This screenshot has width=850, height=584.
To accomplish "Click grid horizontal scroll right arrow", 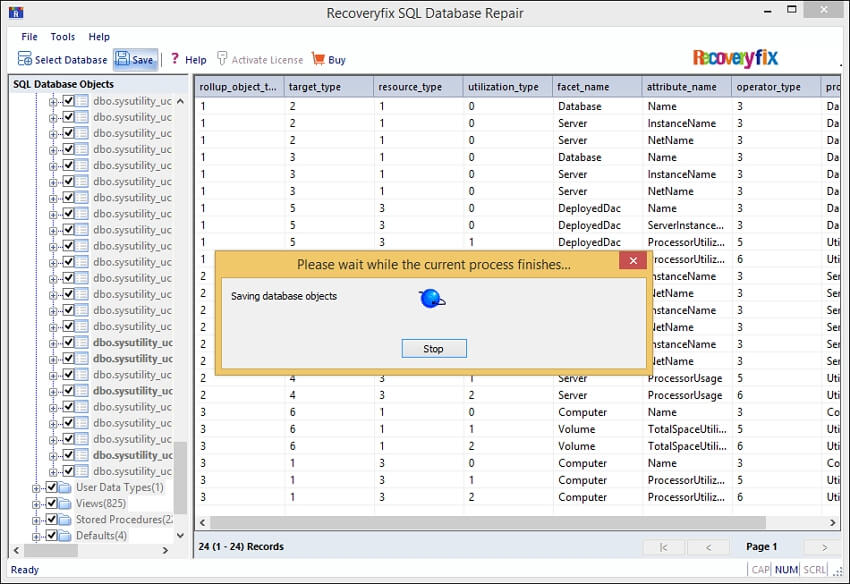I will [833, 523].
